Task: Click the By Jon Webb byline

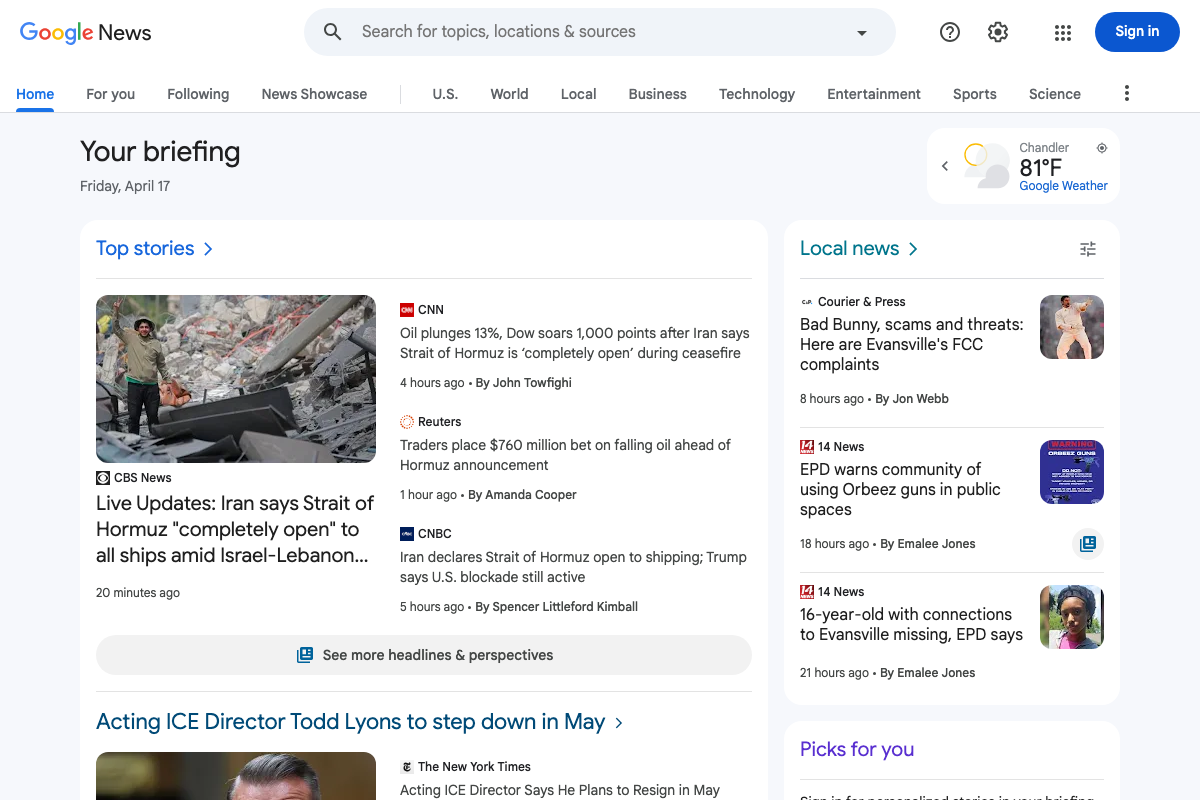Action: [x=912, y=399]
